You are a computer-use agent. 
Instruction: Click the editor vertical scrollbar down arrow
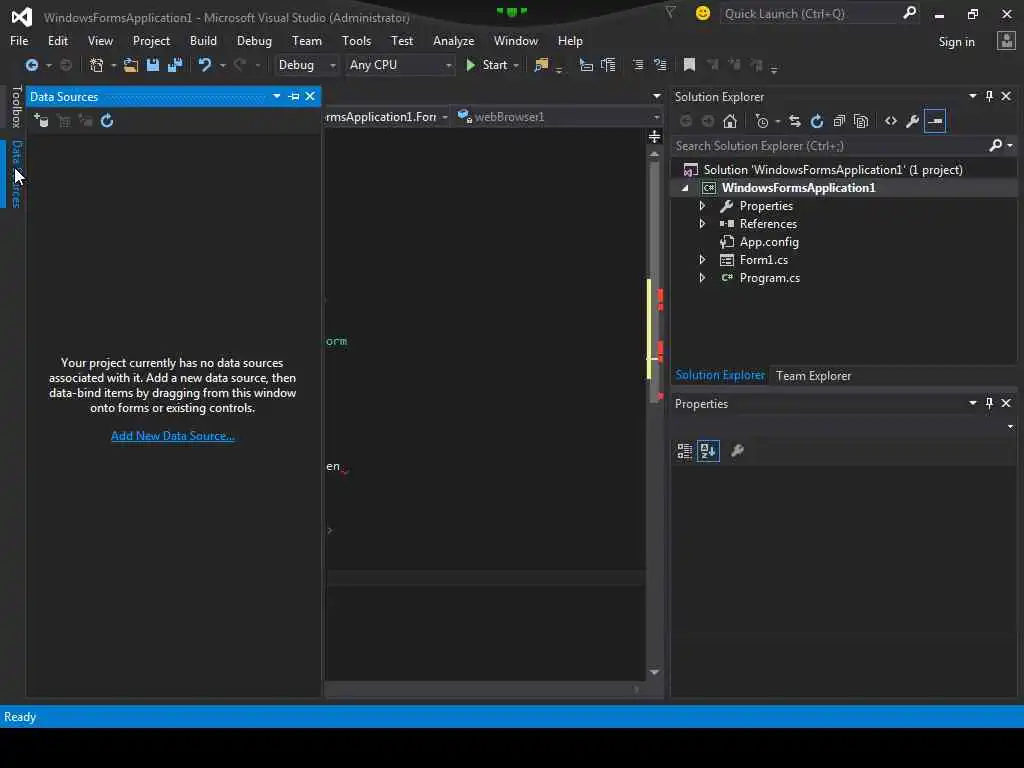point(654,672)
